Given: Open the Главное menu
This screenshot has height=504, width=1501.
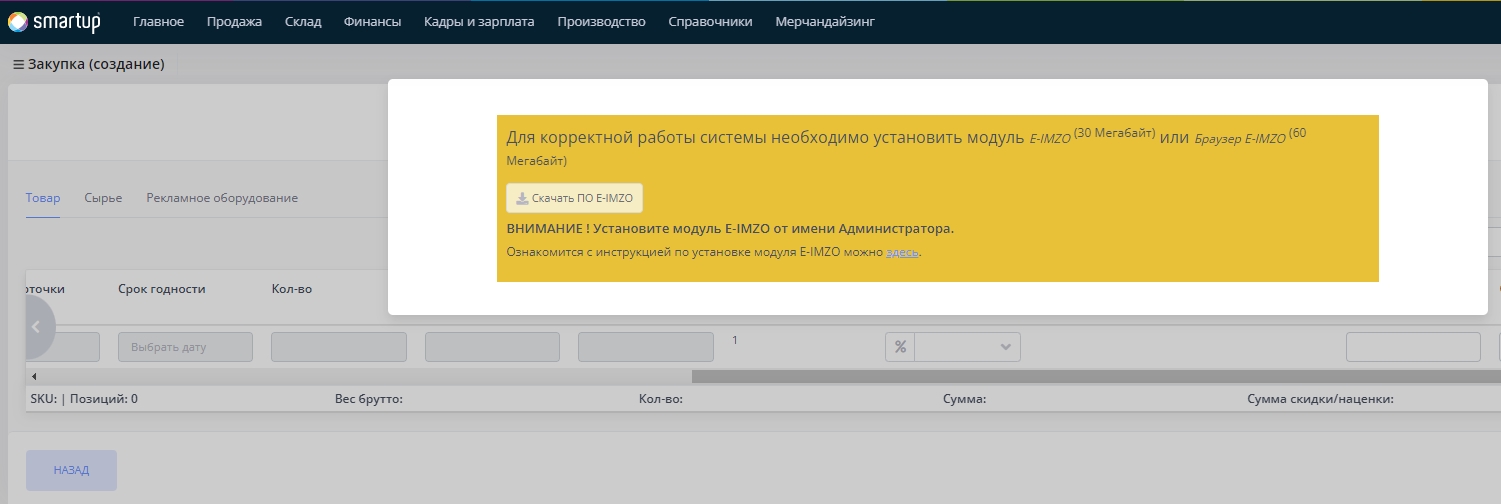Looking at the screenshot, I should pyautogui.click(x=158, y=21).
